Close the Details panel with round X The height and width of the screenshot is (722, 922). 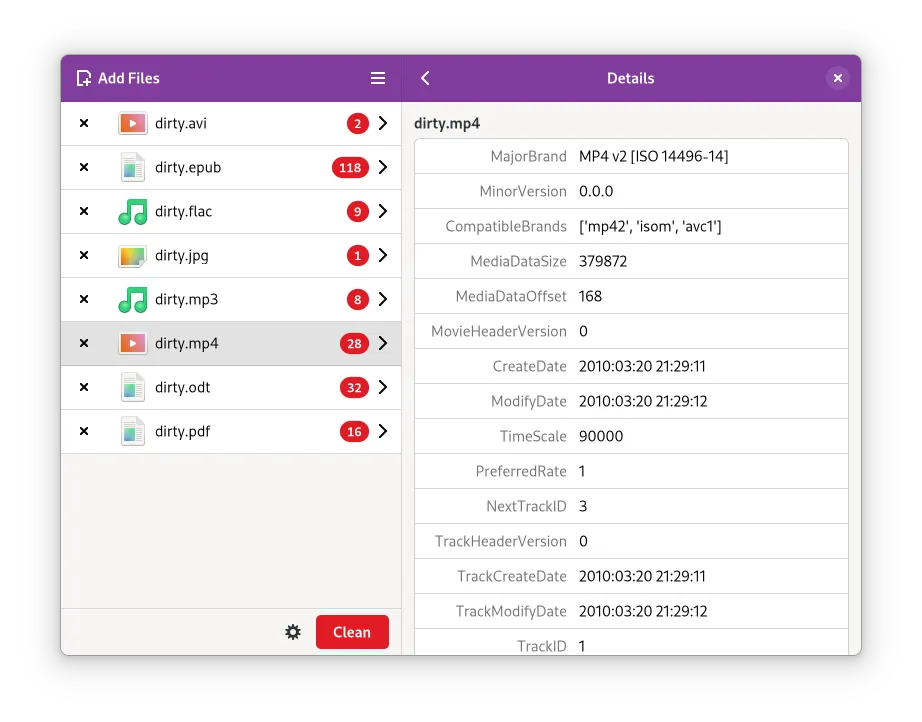tap(838, 78)
